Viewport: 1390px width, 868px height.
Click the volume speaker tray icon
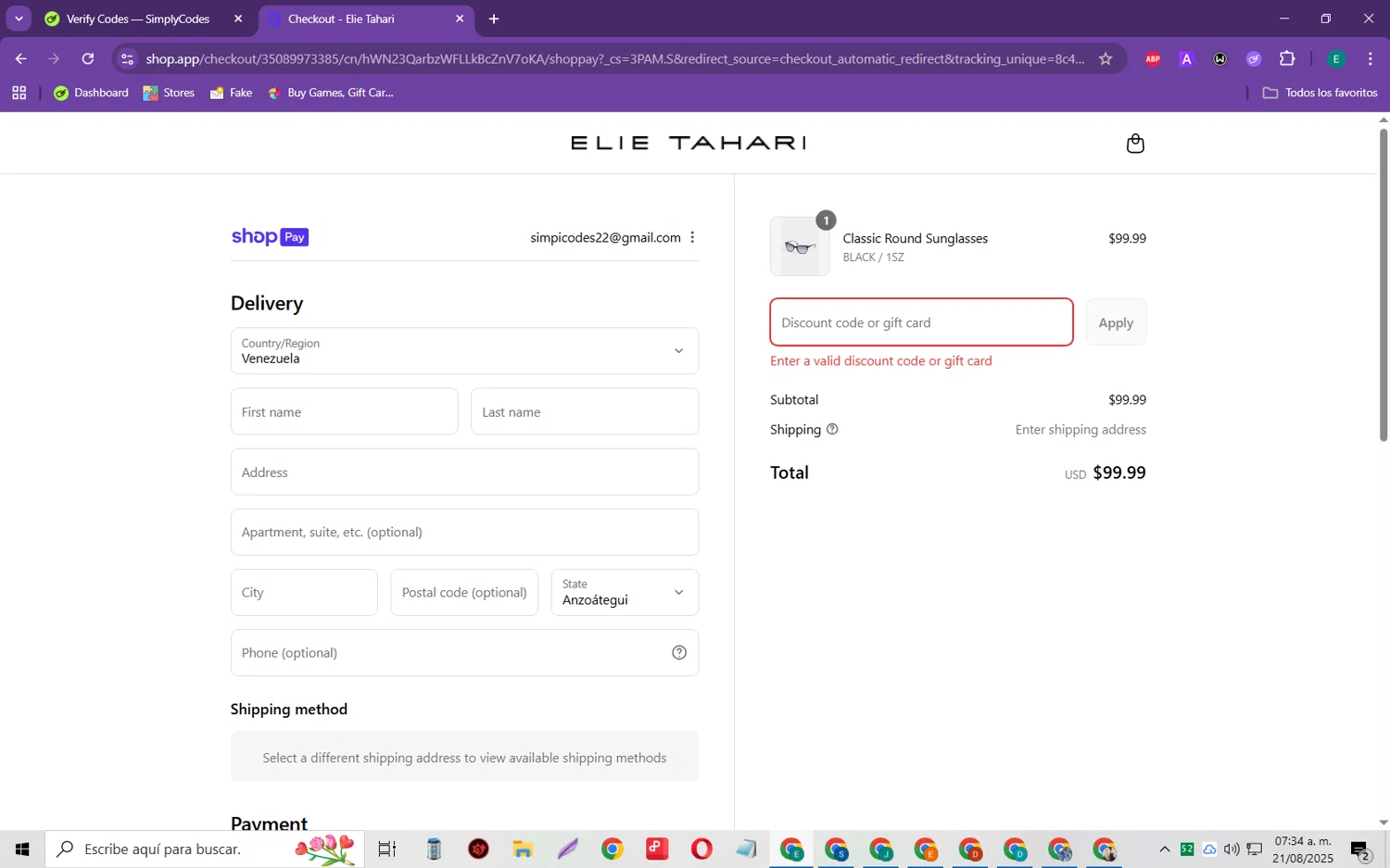[x=1232, y=849]
